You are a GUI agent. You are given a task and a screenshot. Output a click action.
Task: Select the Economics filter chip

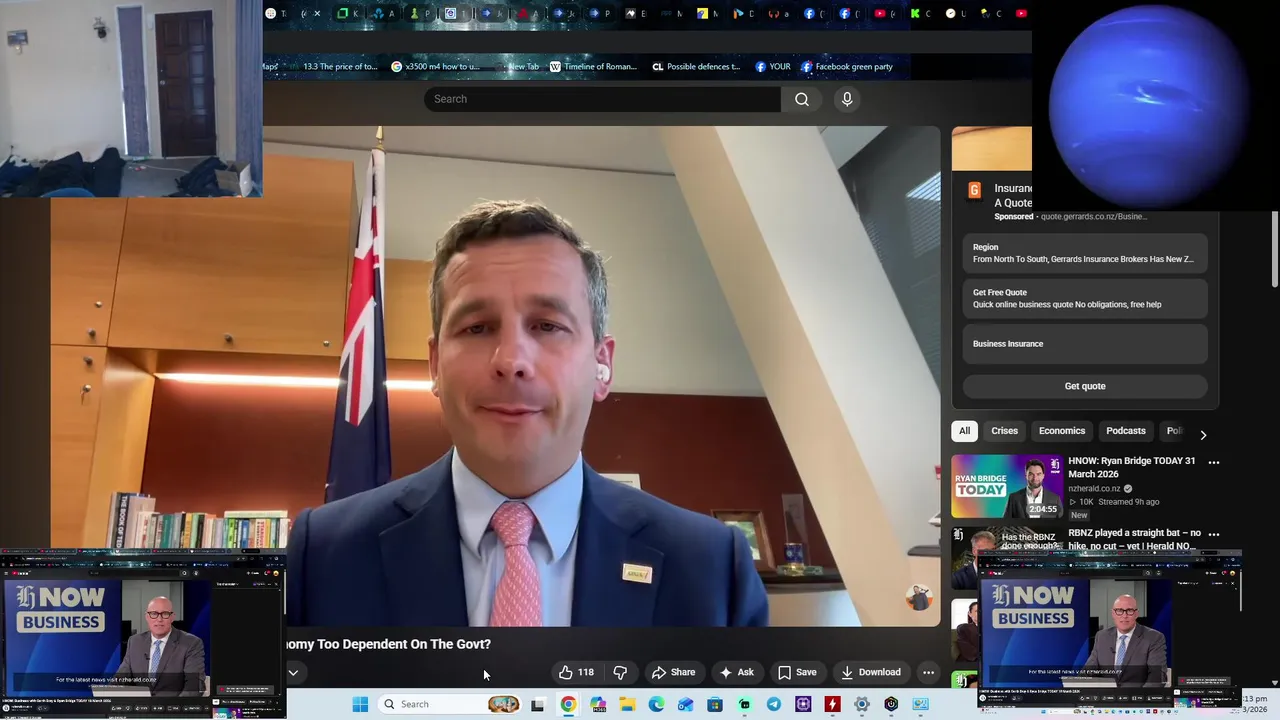[1062, 431]
